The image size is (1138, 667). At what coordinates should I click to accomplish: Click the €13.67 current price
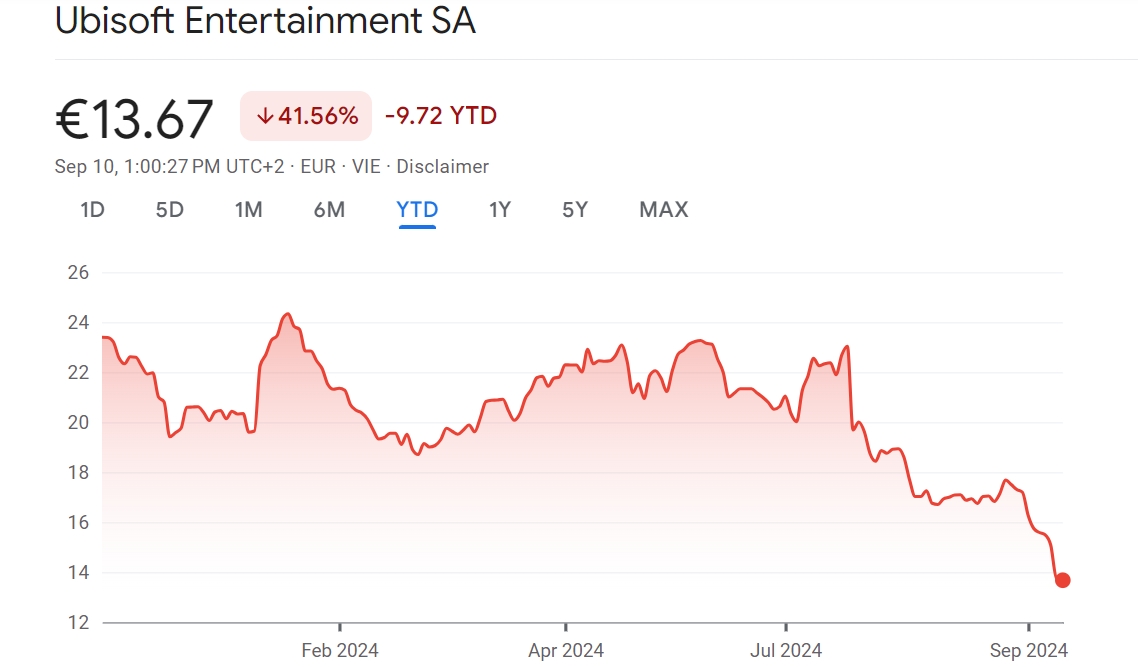pyautogui.click(x=134, y=119)
